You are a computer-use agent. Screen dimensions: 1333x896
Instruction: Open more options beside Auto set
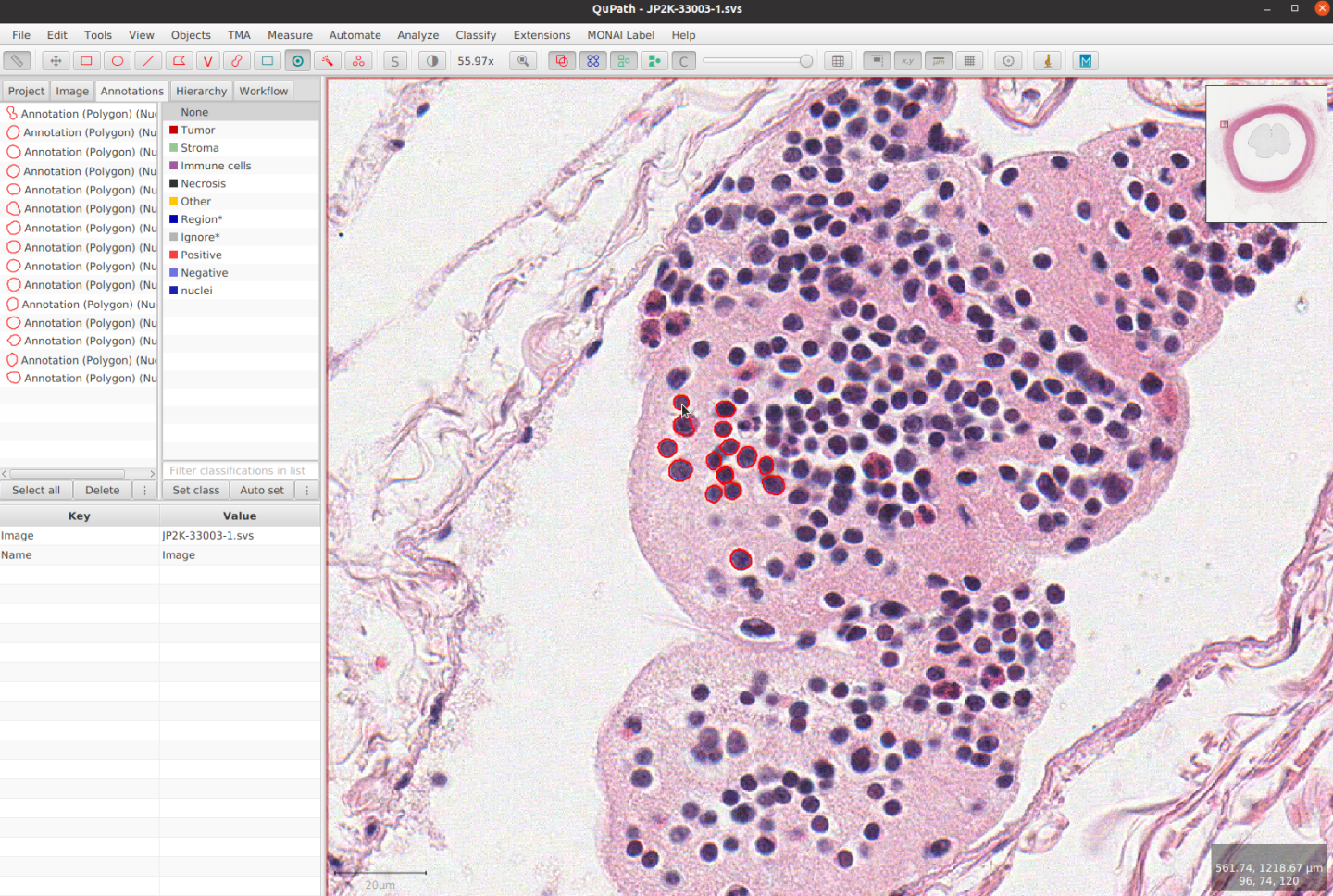(306, 491)
